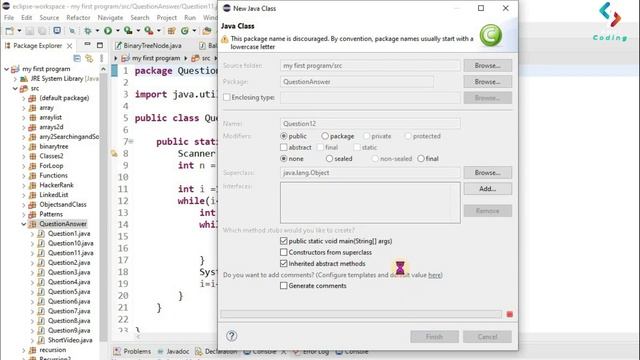
Task: Collapse the my first program project
Action: point(7,69)
